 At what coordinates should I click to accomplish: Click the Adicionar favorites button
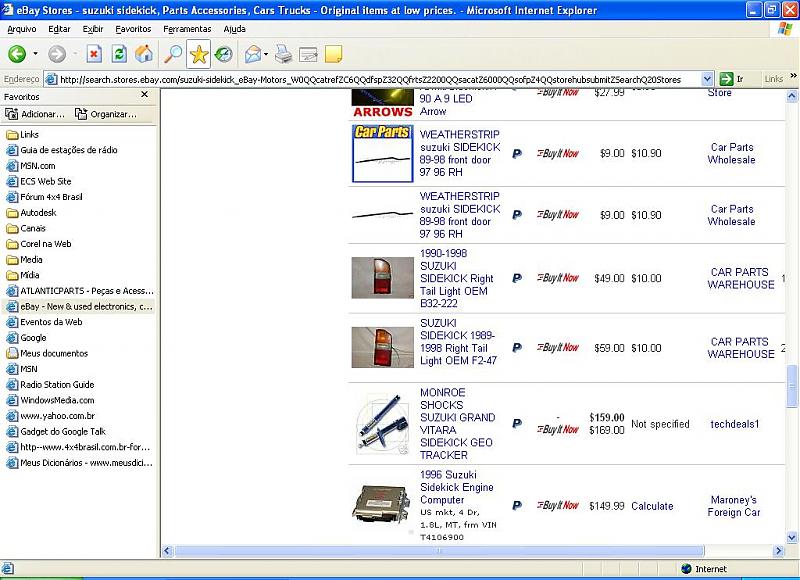36,114
